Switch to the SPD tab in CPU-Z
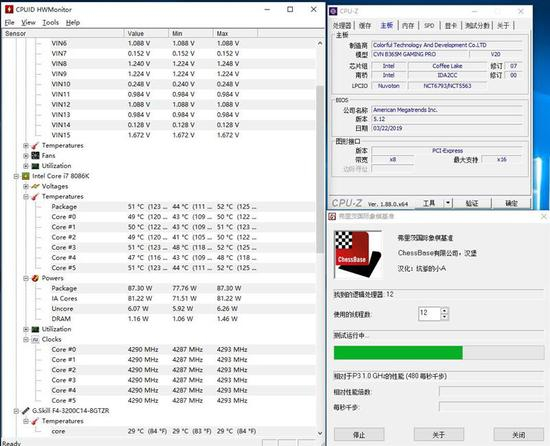This screenshot has width=550, height=446. (x=429, y=26)
